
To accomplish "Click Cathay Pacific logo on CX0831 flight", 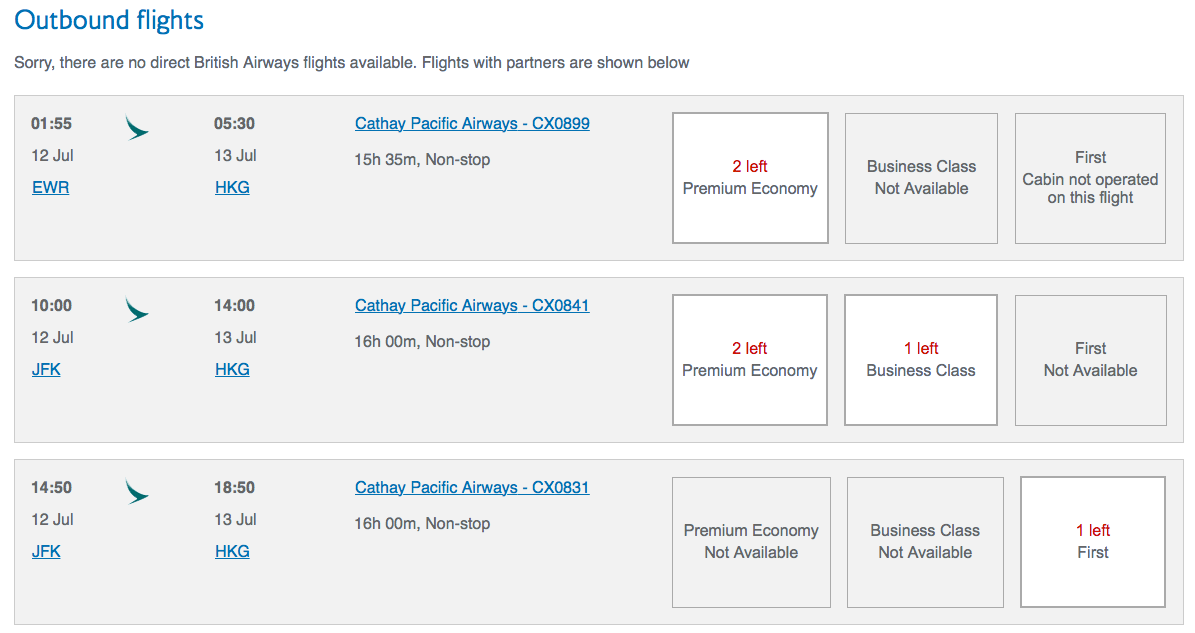I will click(136, 491).
